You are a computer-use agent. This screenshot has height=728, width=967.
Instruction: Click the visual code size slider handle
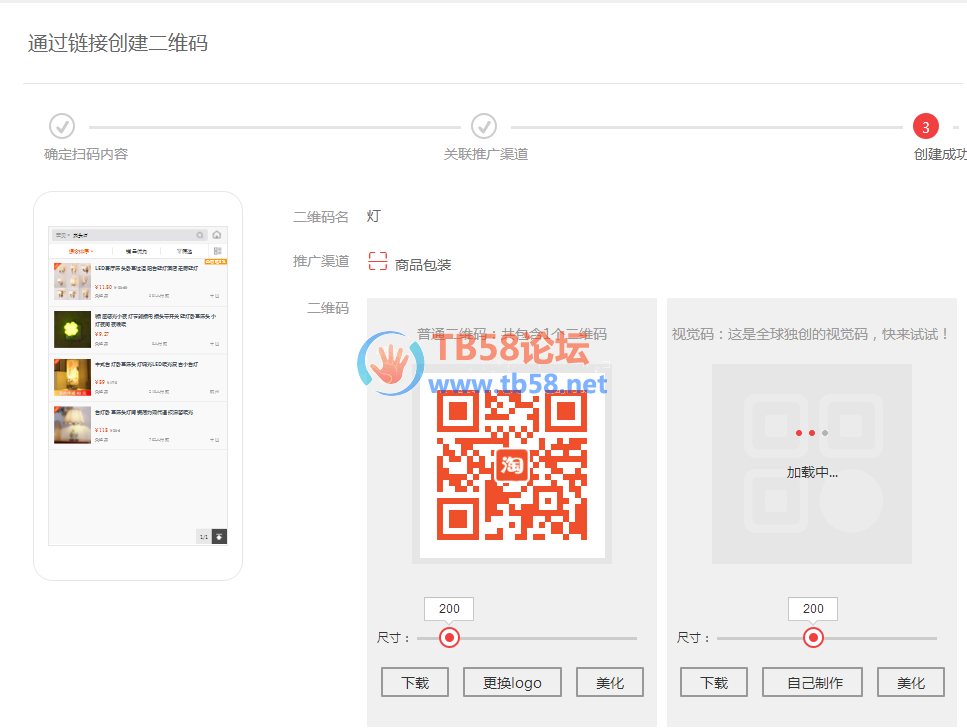(x=813, y=638)
